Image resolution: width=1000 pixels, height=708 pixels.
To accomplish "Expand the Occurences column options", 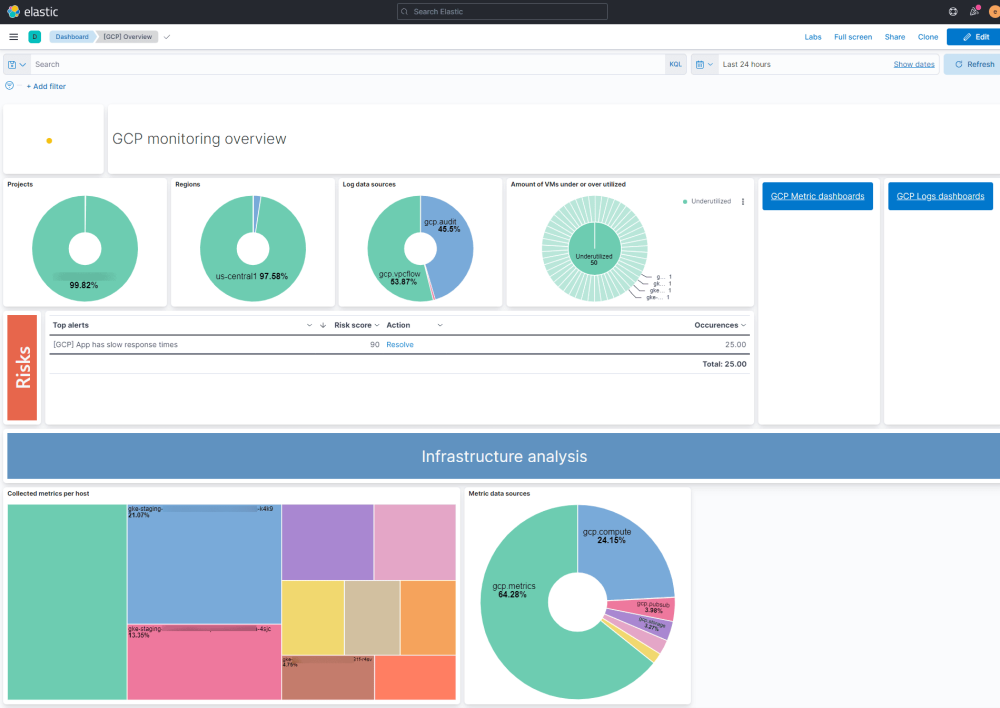I will coord(744,324).
